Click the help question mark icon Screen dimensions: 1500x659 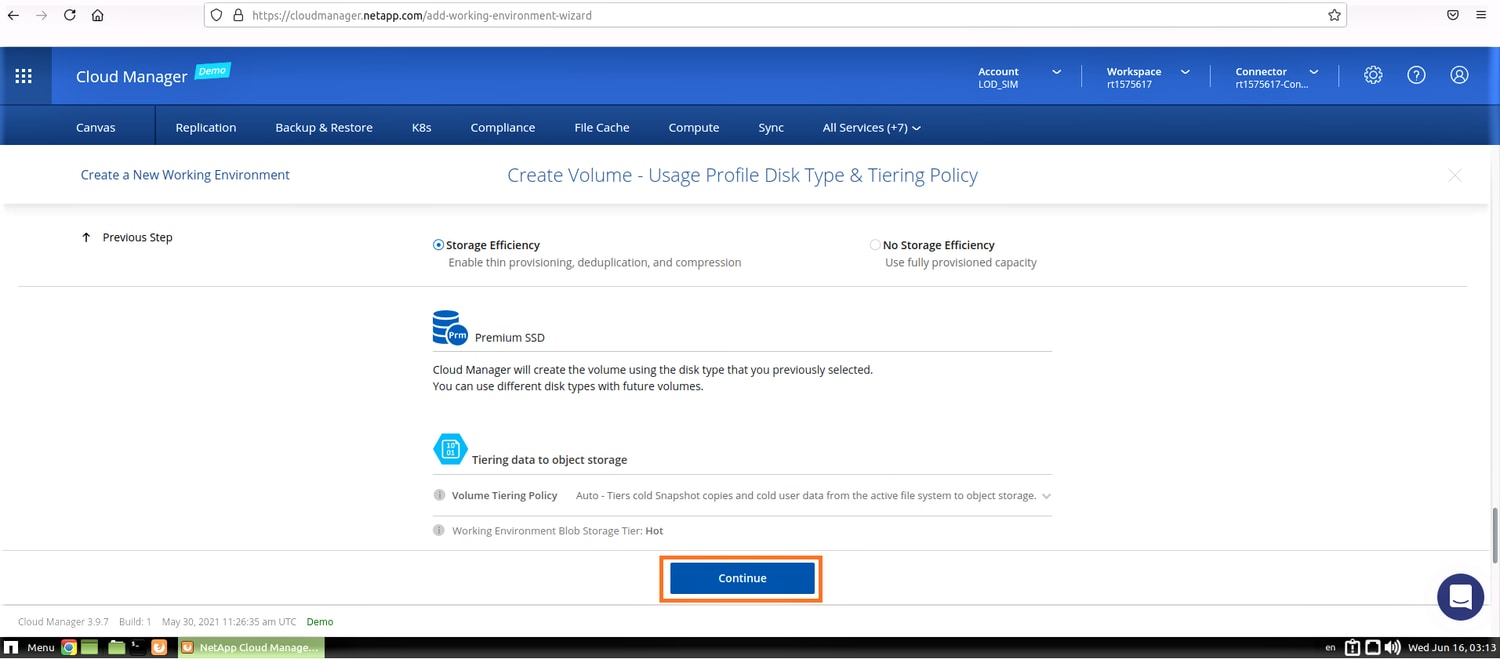point(1416,75)
